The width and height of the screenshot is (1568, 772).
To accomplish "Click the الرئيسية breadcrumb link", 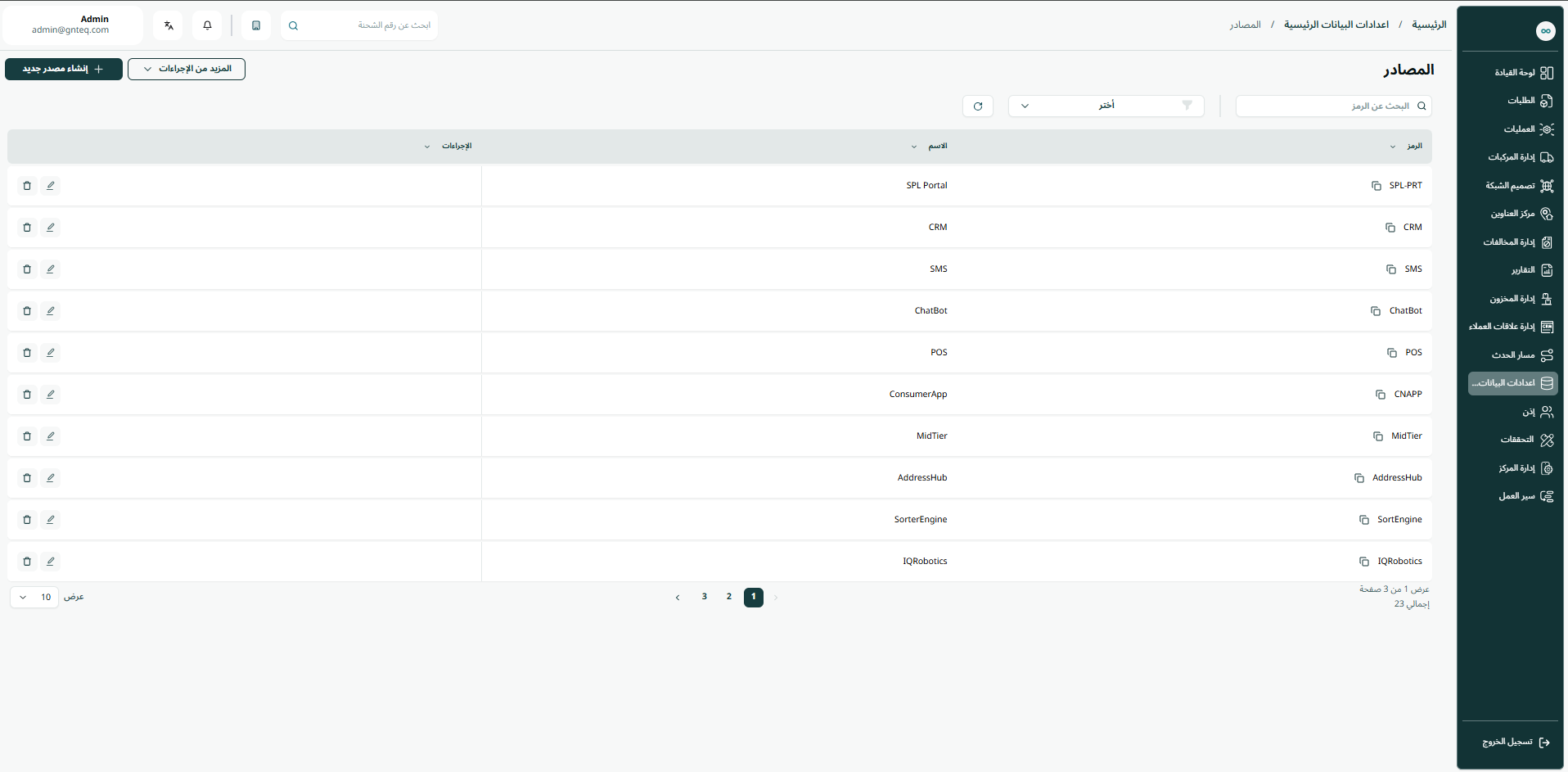I will tap(1429, 25).
